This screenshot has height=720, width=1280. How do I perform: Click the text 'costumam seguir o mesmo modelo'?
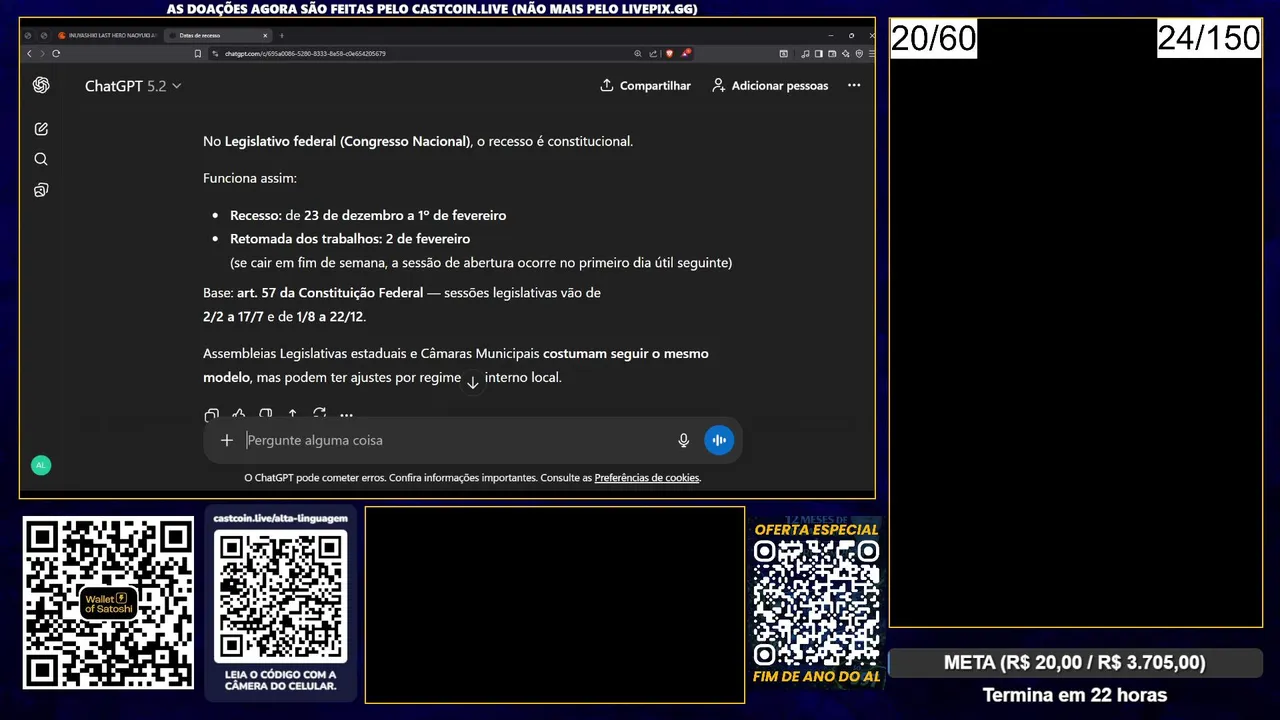point(456,365)
